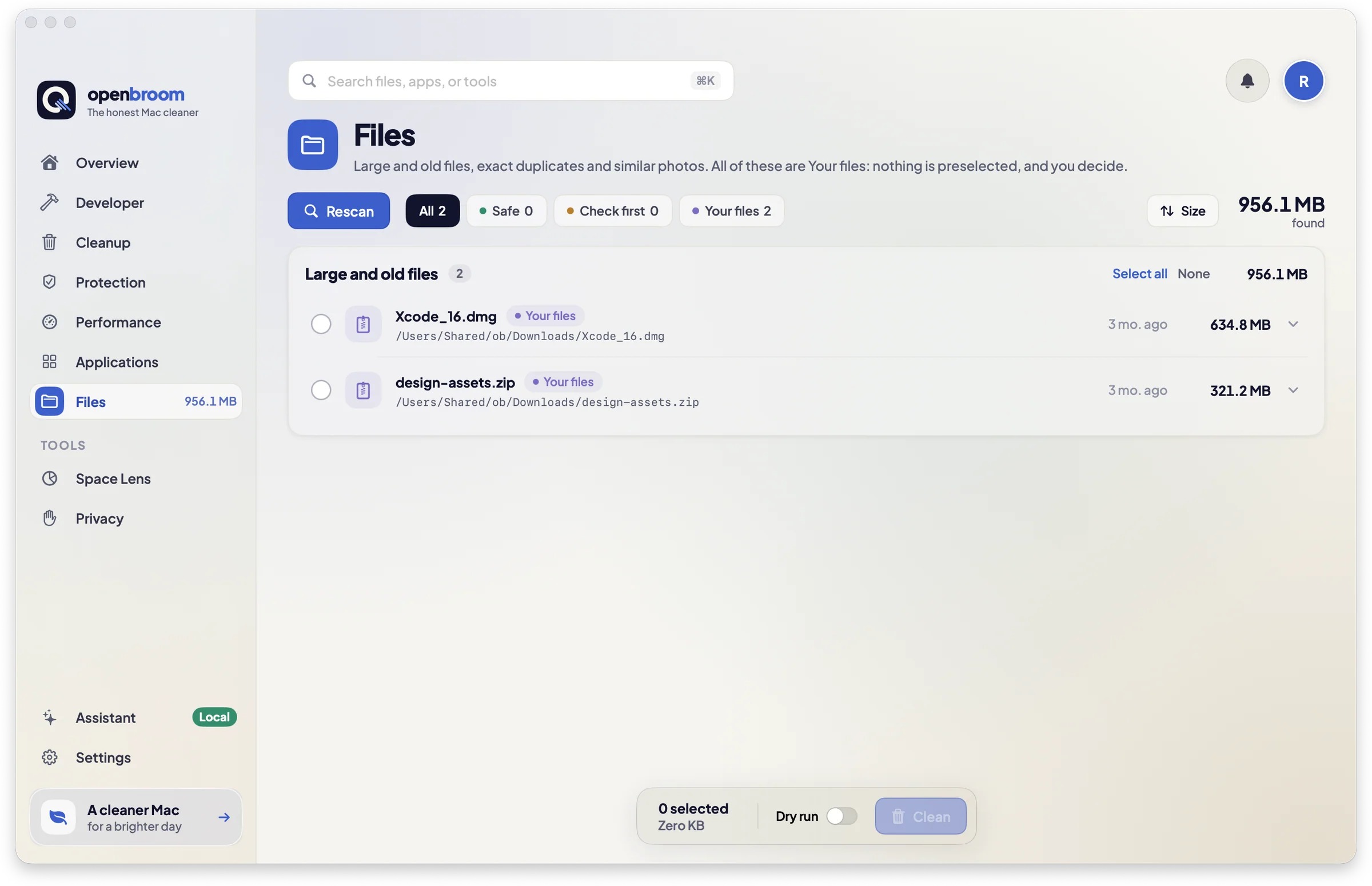Click the Local badge next to Assistant
Image resolution: width=1372 pixels, height=886 pixels.
[x=214, y=717]
